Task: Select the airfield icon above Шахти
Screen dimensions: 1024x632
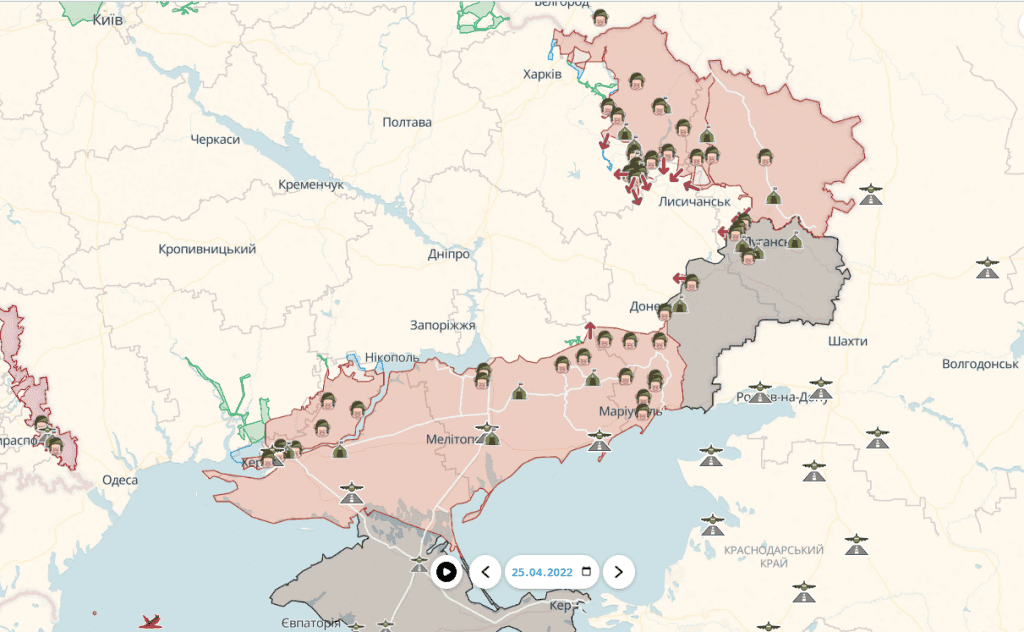Action: [x=987, y=268]
